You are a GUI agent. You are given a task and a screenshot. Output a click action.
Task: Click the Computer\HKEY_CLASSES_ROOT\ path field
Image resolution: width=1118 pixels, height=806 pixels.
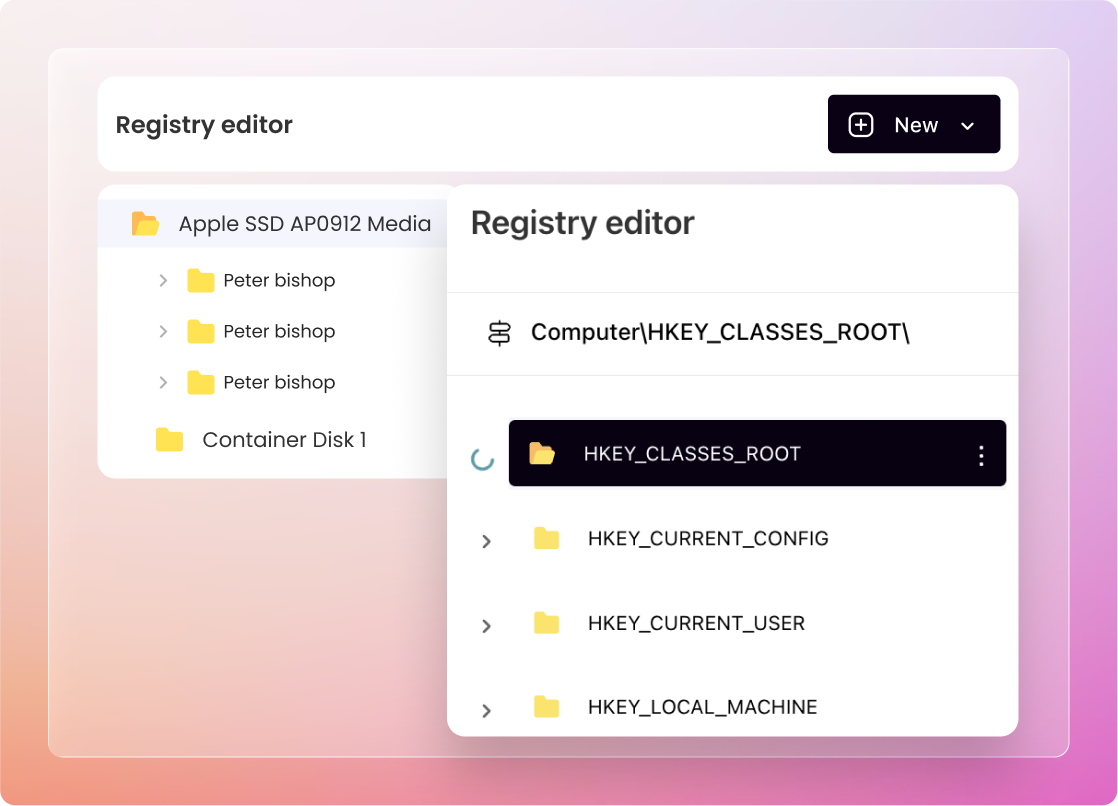pyautogui.click(x=720, y=333)
